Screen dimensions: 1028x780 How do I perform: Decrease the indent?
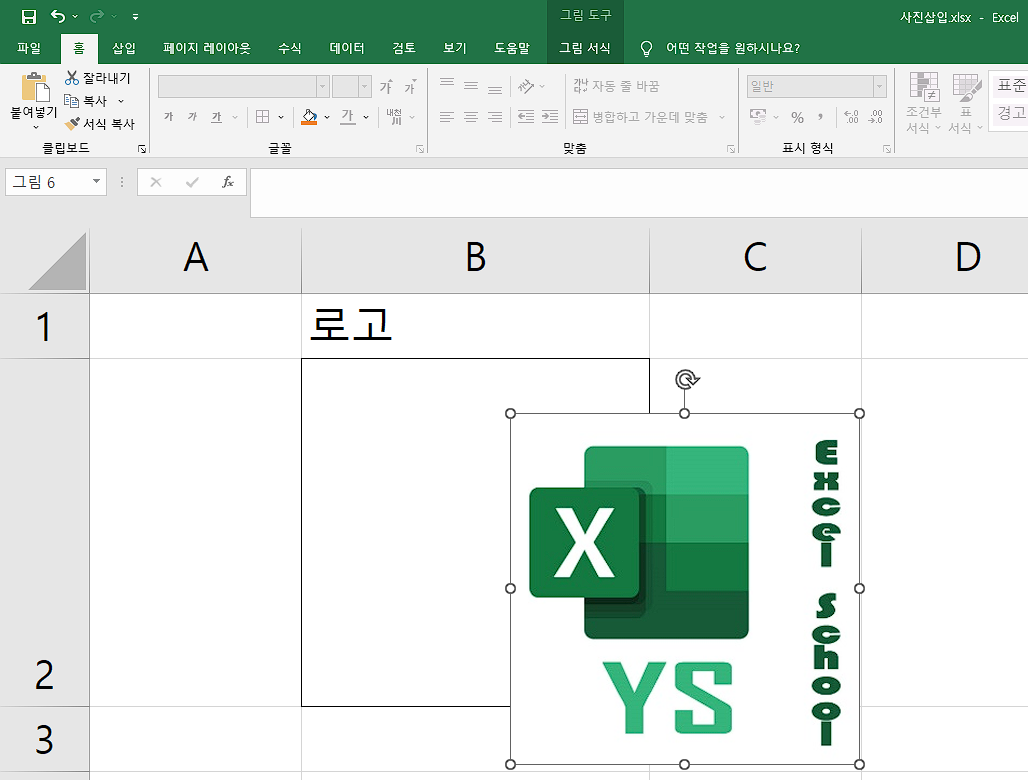(x=526, y=117)
